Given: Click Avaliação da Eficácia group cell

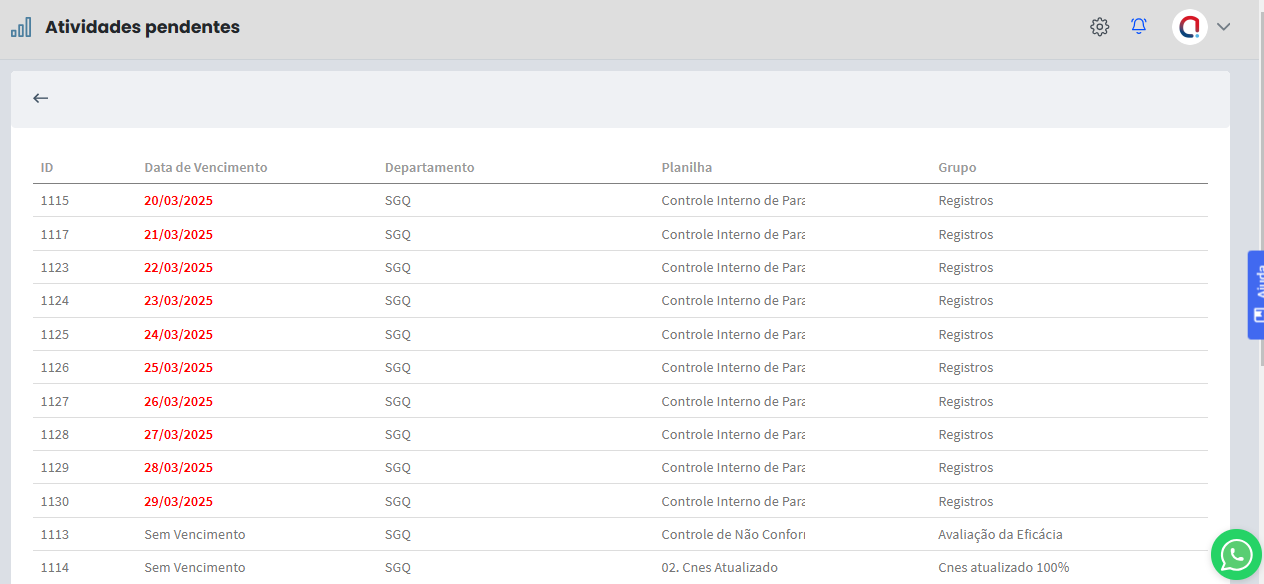Looking at the screenshot, I should pyautogui.click(x=1000, y=535).
